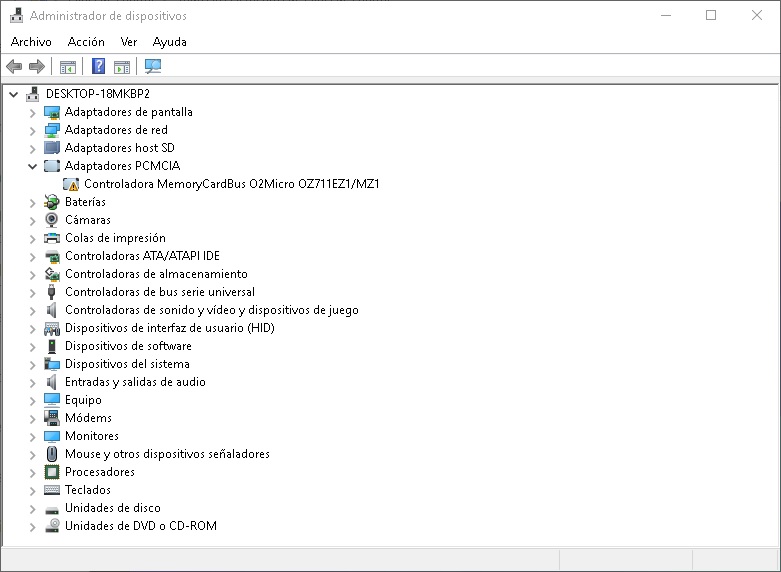Image resolution: width=781 pixels, height=572 pixels.
Task: Expand the Cámaras chevron
Action: coord(32,220)
